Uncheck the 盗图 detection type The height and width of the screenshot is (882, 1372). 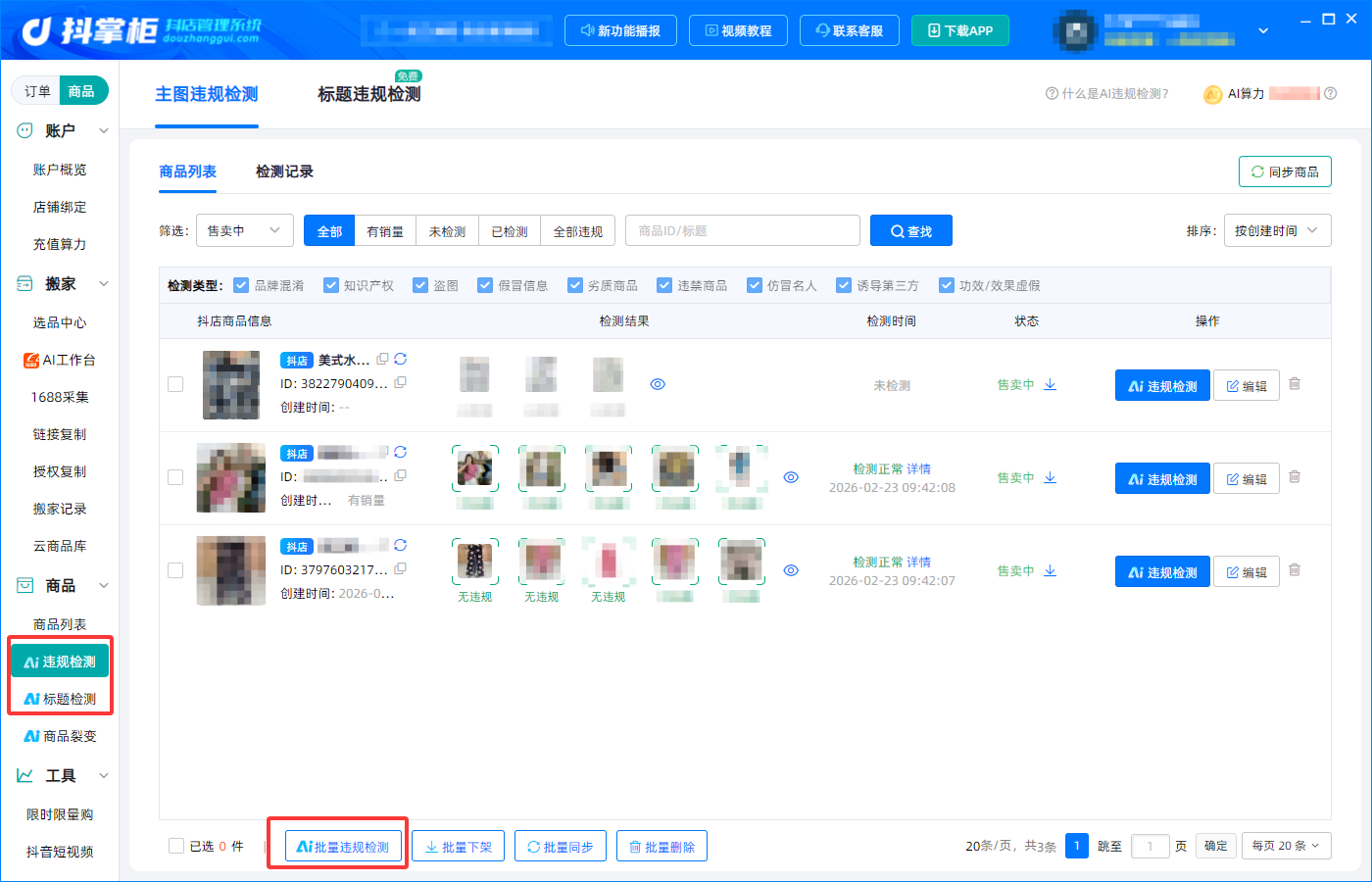(x=420, y=285)
